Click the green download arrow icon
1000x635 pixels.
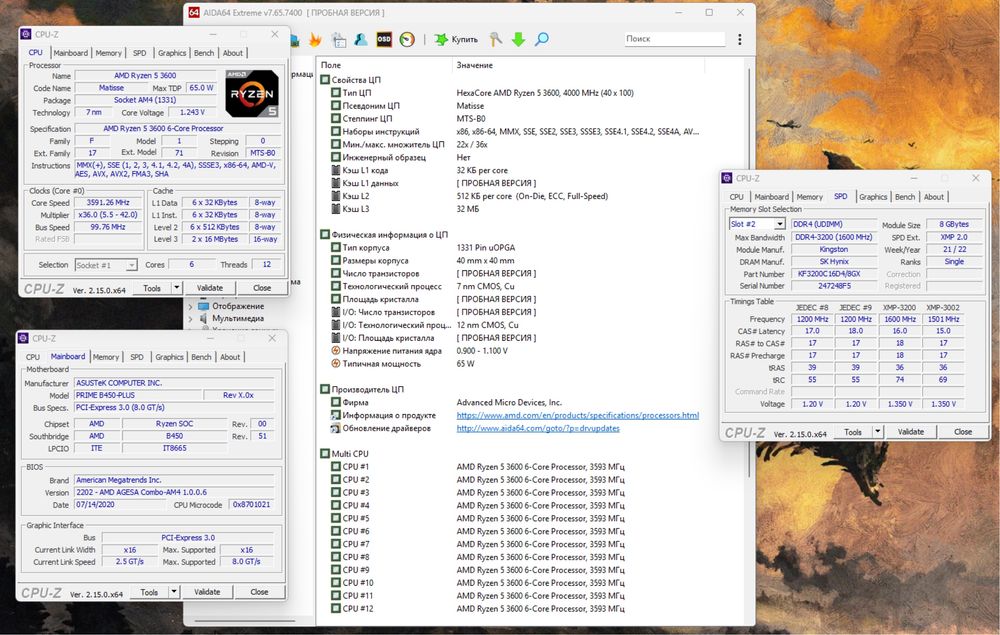coord(518,40)
